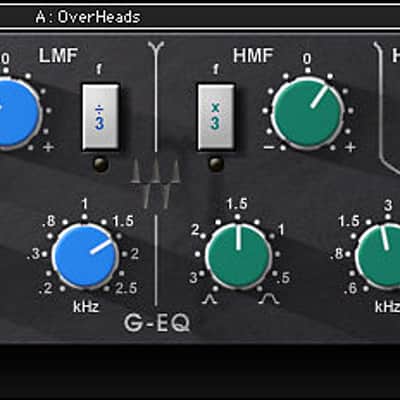
Task: Click the .8 mark on the LMF frequency knob
Action: pos(49,221)
